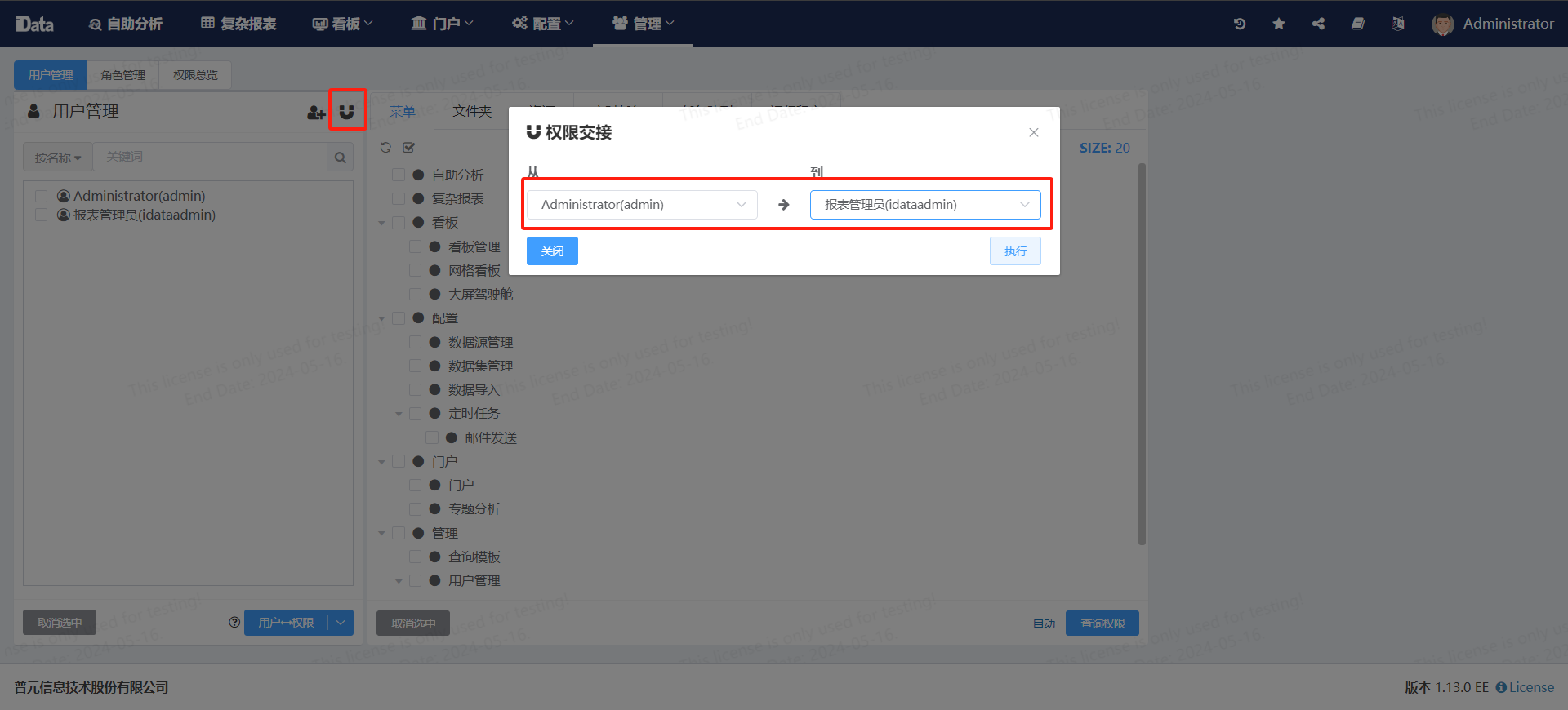Click the star favorites icon
1568x710 pixels.
click(1279, 24)
